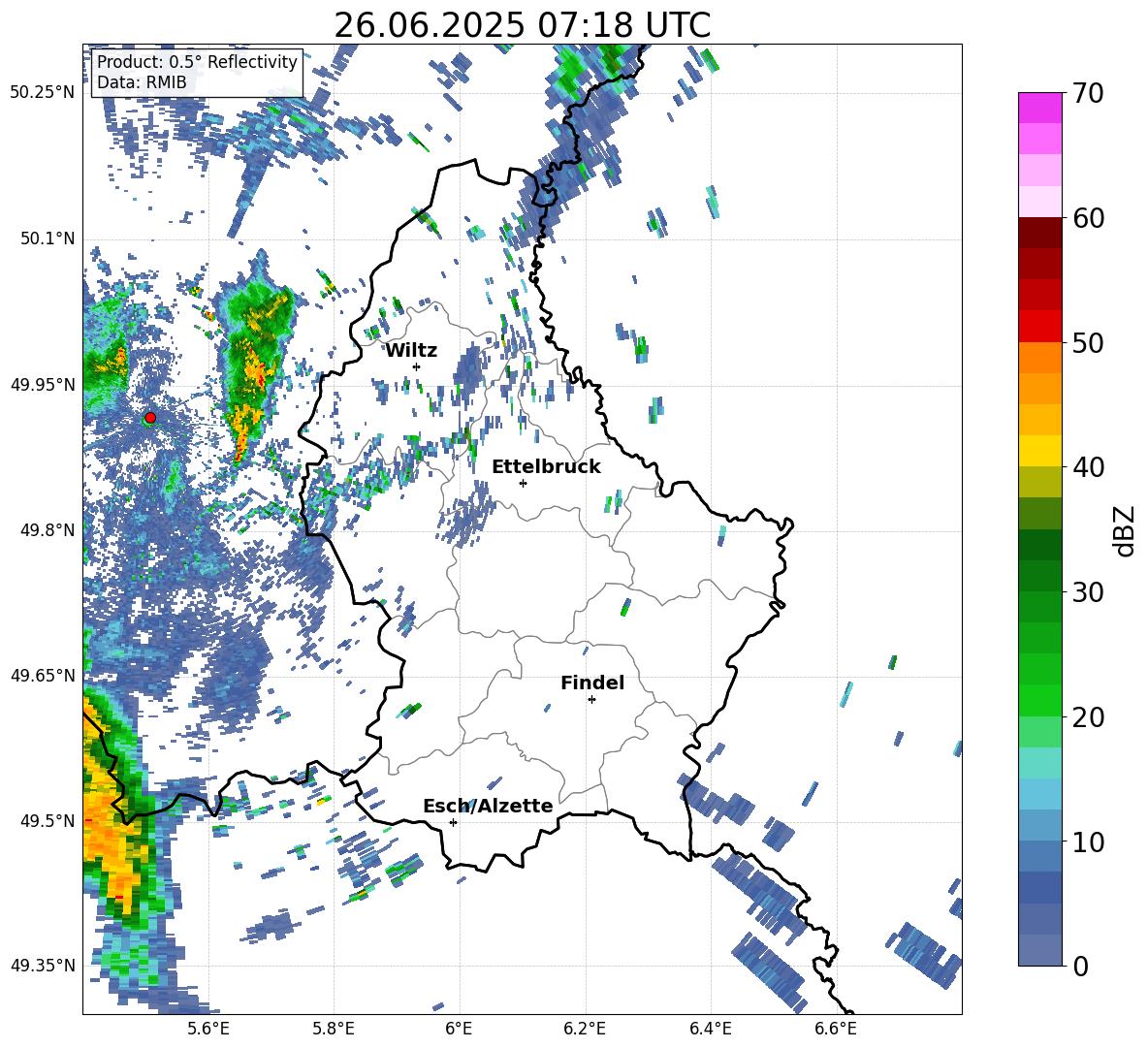The image size is (1148, 1048).
Task: Select the Esch/Alzette city label
Action: 488,806
